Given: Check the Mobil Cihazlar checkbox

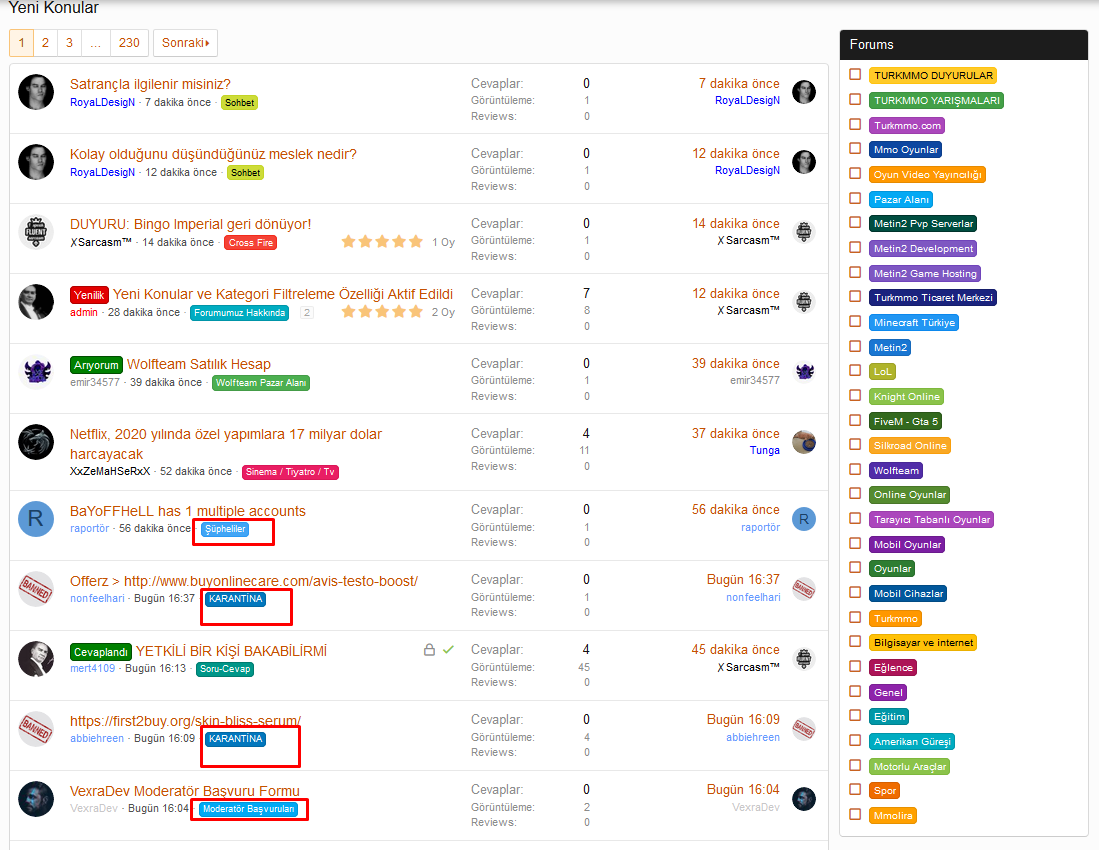Looking at the screenshot, I should pyautogui.click(x=855, y=593).
